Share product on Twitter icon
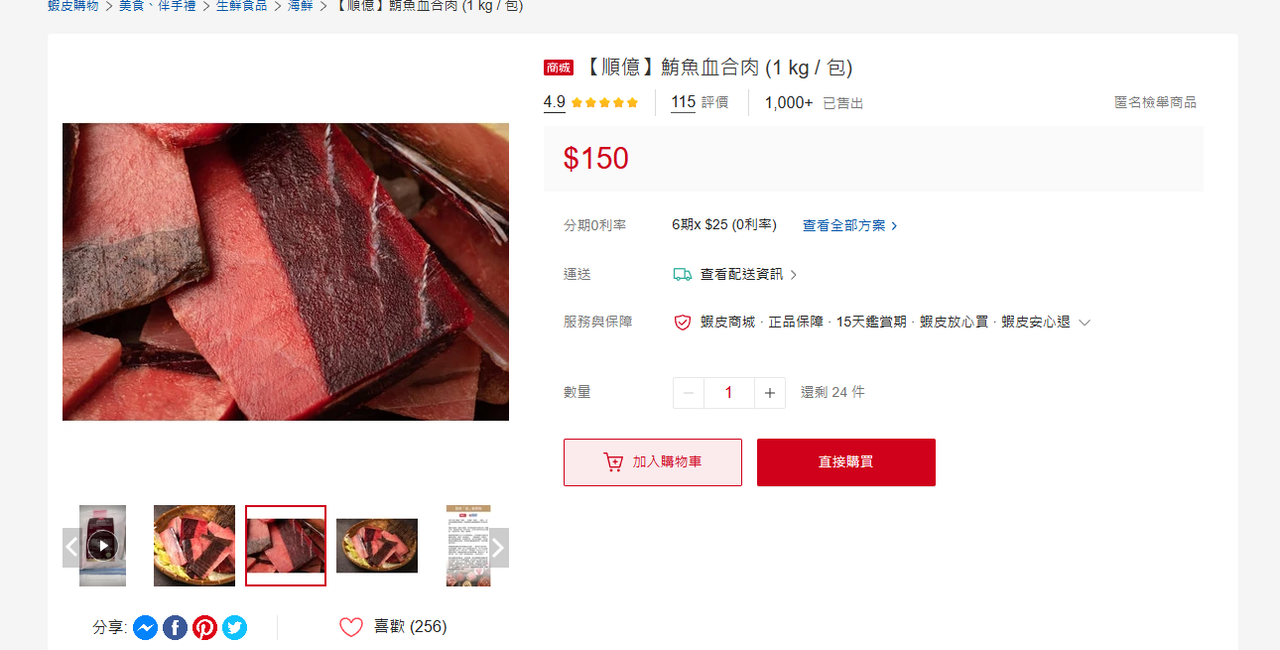This screenshot has height=650, width=1280. 235,628
